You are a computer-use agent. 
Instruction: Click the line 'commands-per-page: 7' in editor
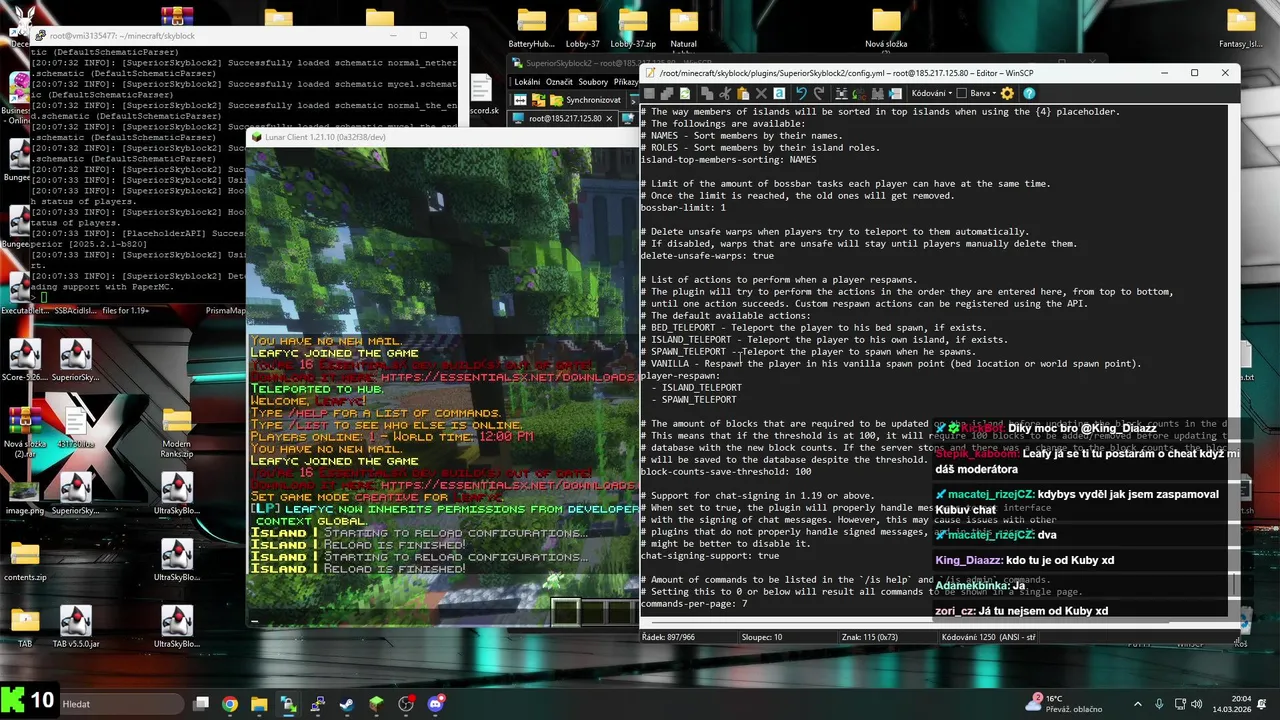pyautogui.click(x=694, y=604)
